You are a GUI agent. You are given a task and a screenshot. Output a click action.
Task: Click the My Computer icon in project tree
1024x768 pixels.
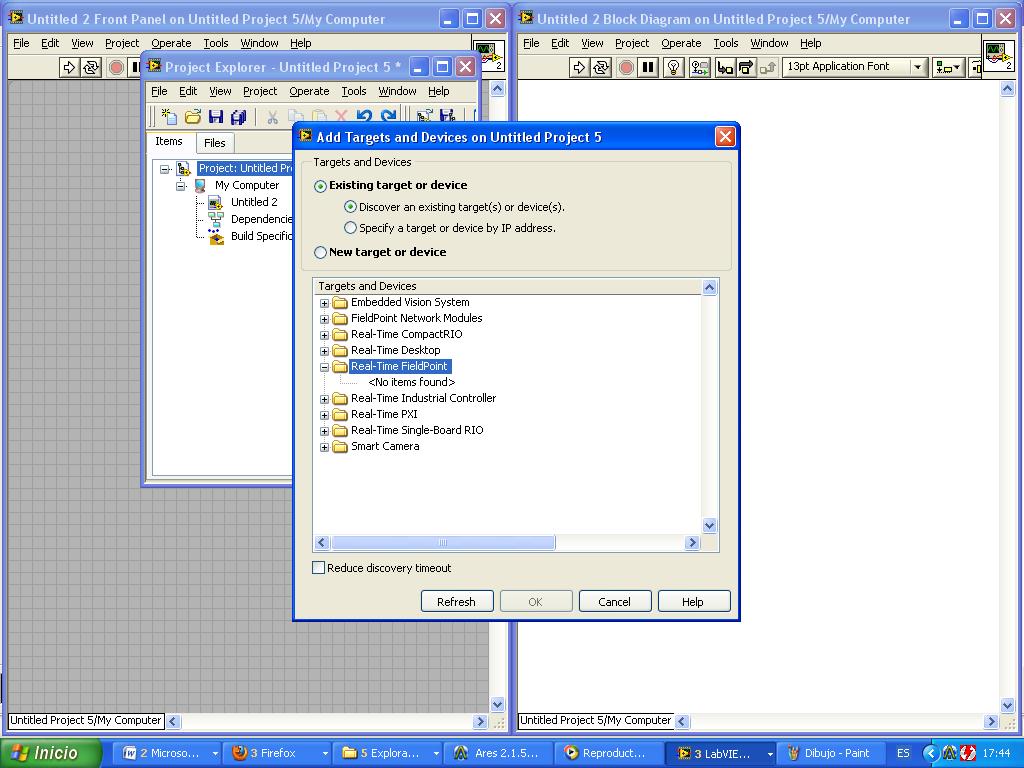pos(200,185)
